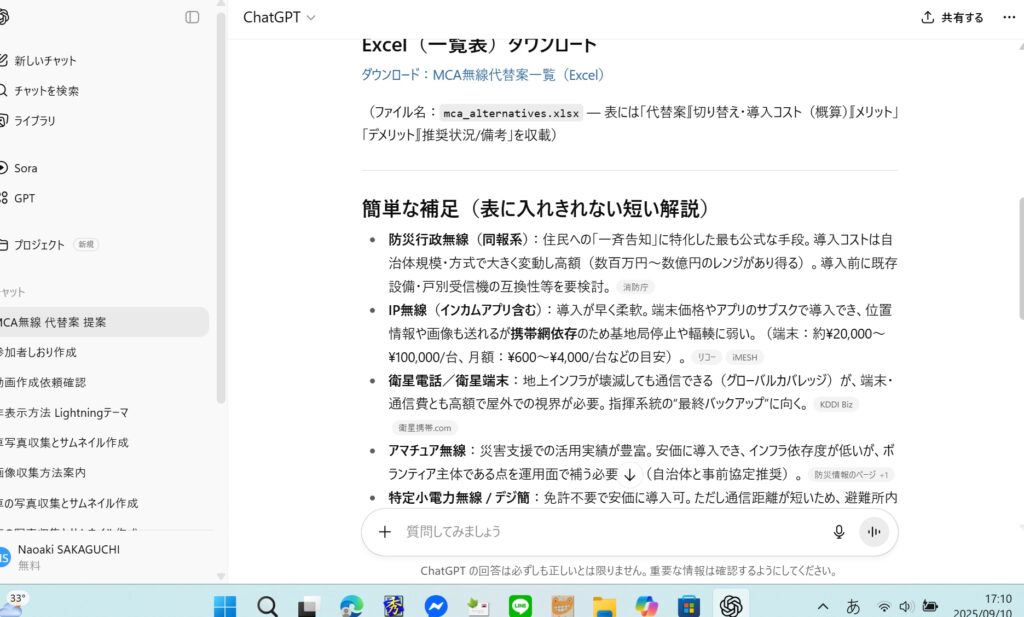Launch Microsoft Edge from the taskbar

(351, 607)
